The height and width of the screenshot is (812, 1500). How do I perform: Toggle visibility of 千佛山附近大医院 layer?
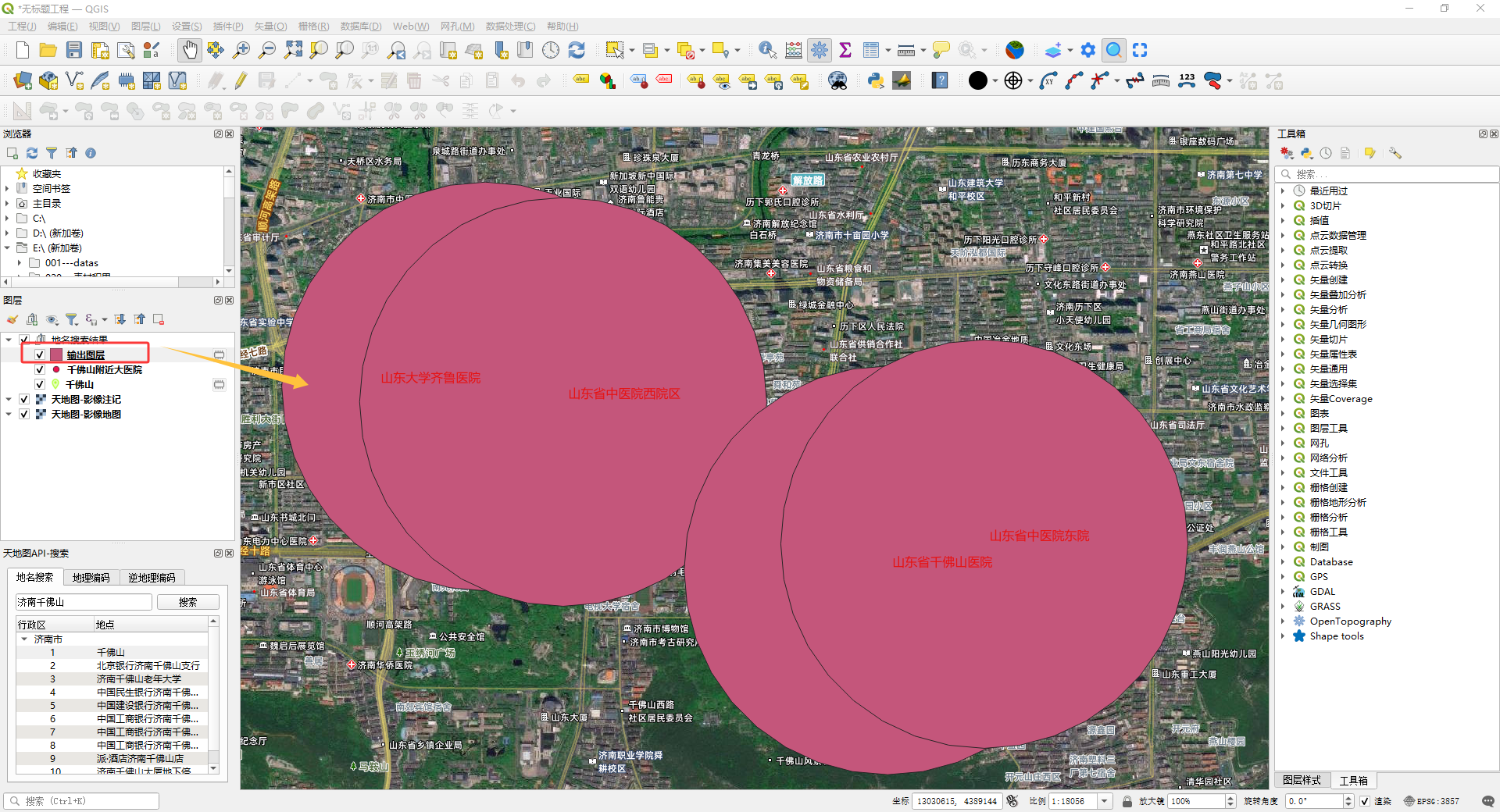[x=40, y=369]
